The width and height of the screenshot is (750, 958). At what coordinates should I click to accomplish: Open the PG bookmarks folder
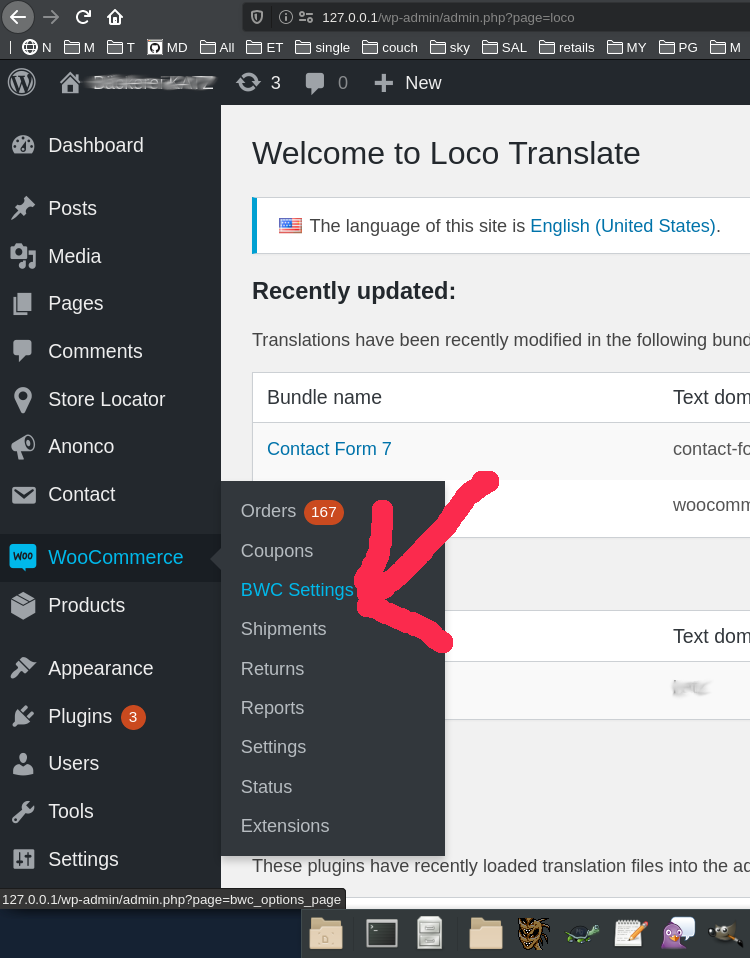[x=678, y=47]
